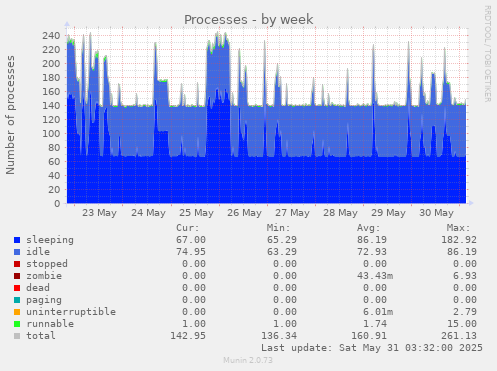
Task: Click the 'Min:' column header
Action: coord(278,228)
